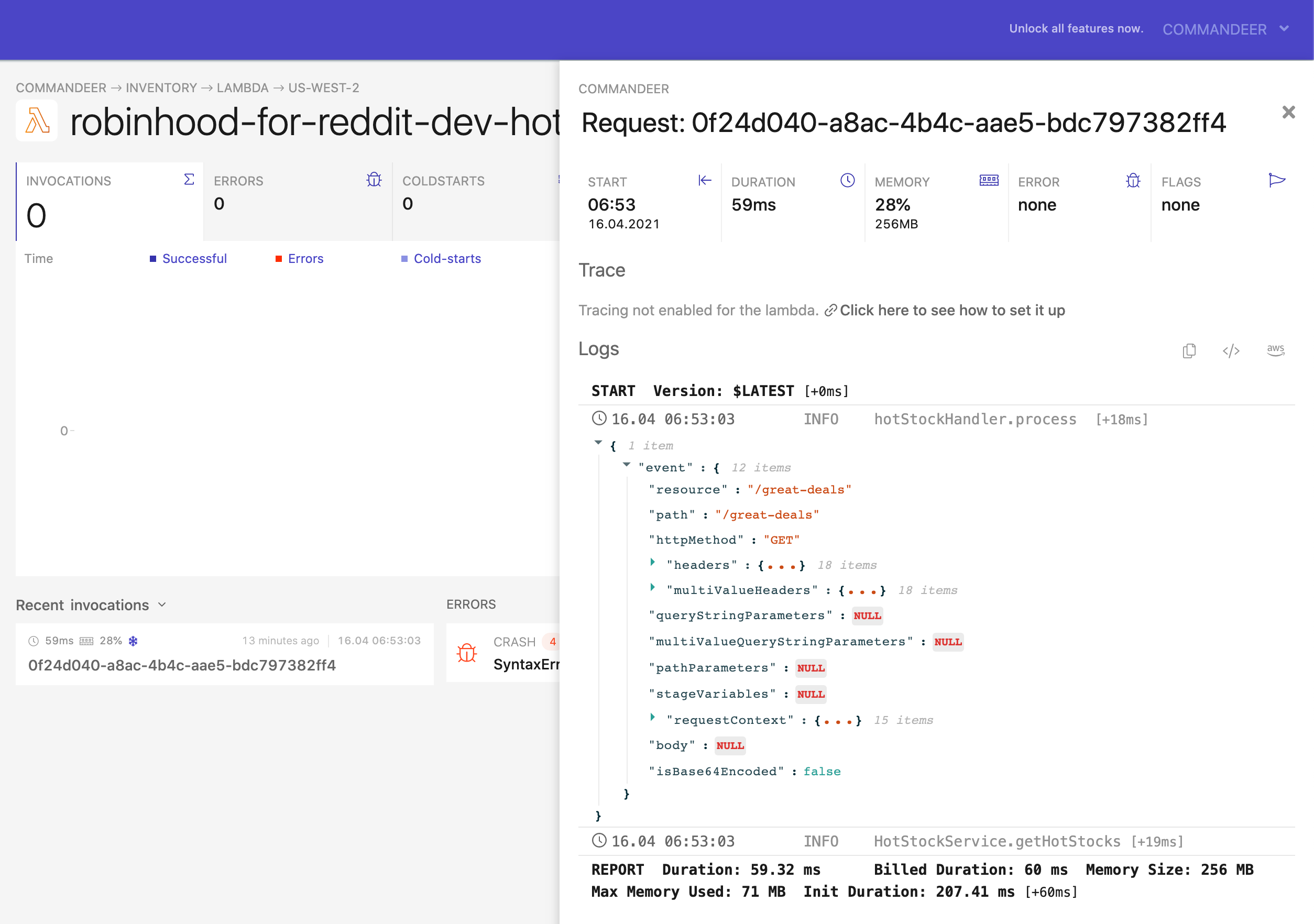Viewport: 1314px width, 924px height.
Task: Click the HotStockService.getHotStocks log entry
Action: pyautogui.click(x=936, y=841)
